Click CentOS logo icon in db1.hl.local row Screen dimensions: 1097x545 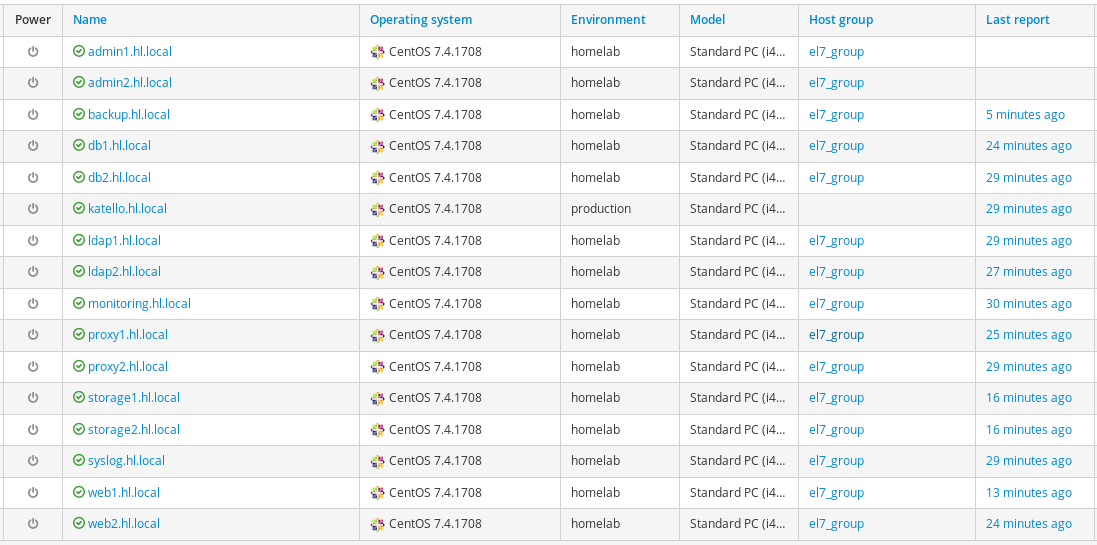click(x=377, y=146)
